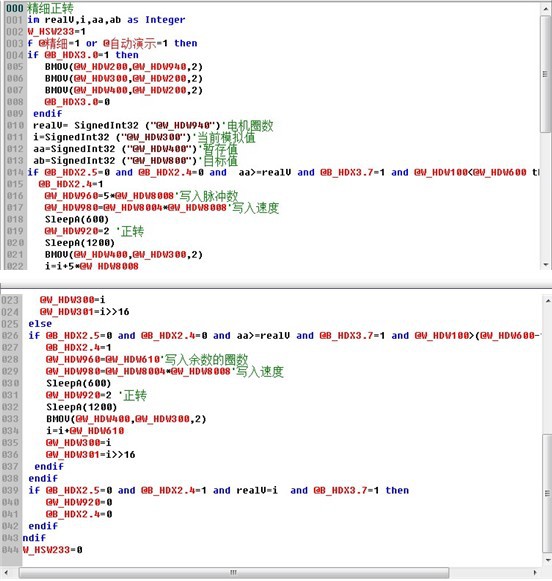Click the bottom pane scroll-down arrow
Viewport: 552px width, 581px height.
pos(548,560)
